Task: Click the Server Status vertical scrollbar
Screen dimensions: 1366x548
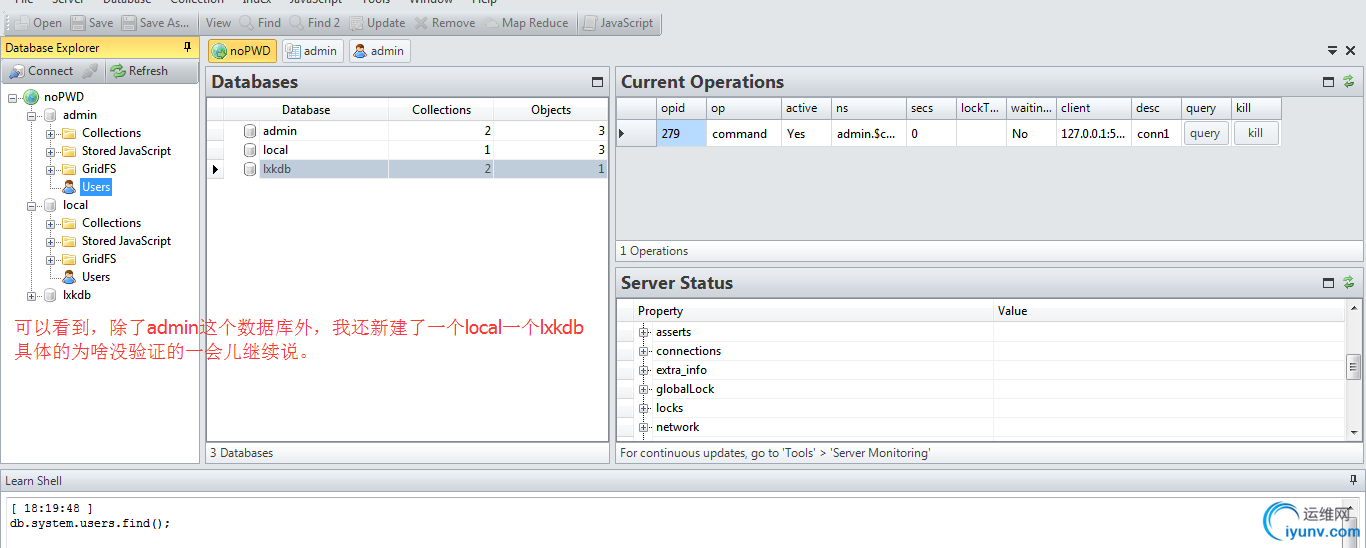Action: (x=1355, y=369)
